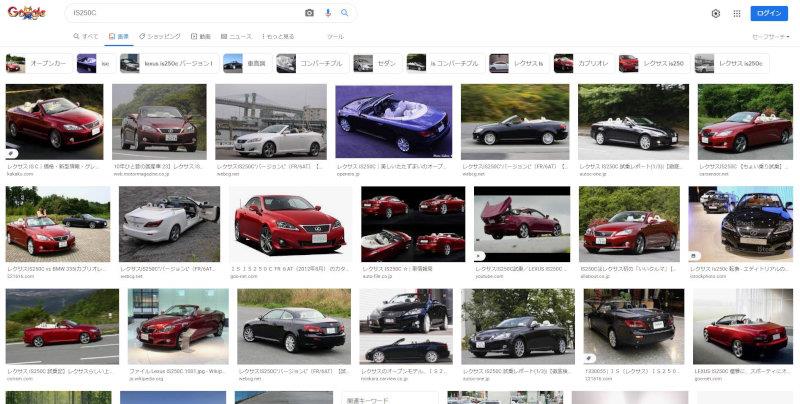Image resolution: width=800 pixels, height=404 pixels.
Task: Click the youtube.com source link
Action: click(x=489, y=276)
